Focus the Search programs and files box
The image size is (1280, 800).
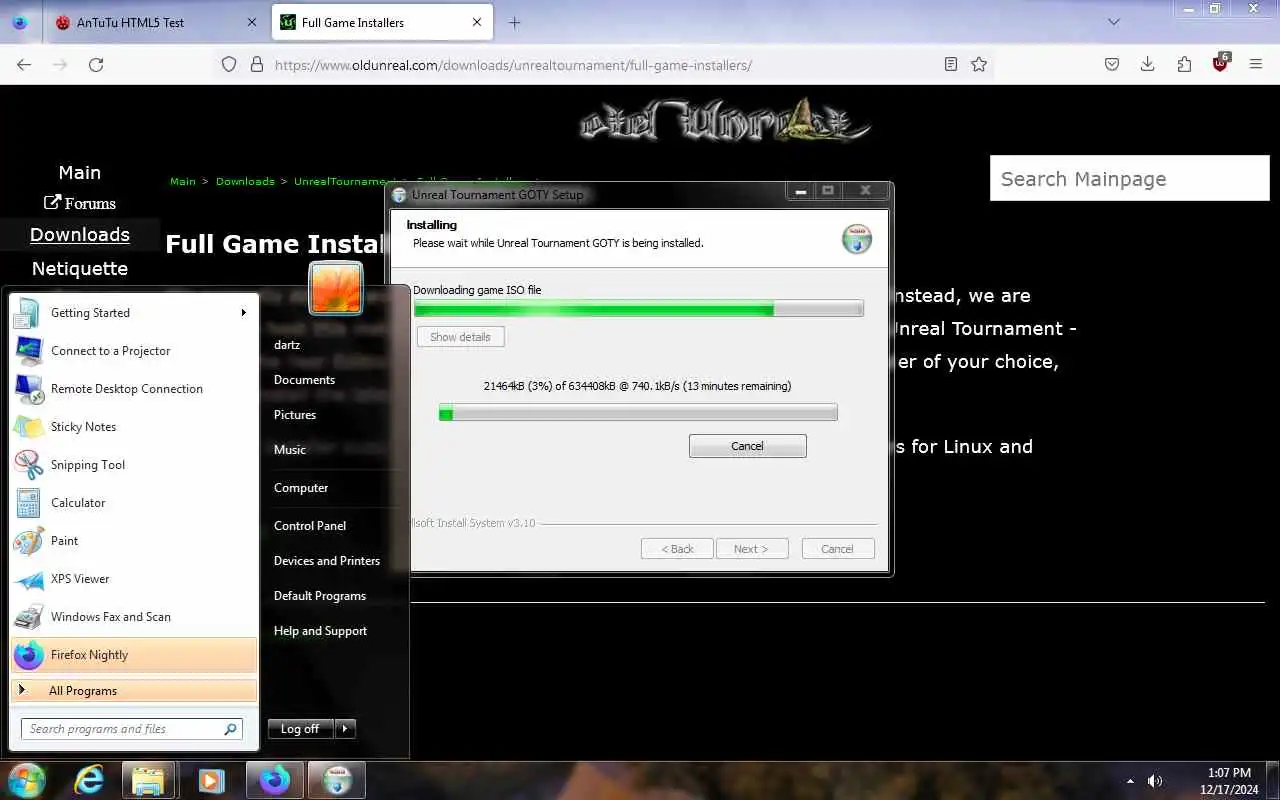[x=131, y=729]
